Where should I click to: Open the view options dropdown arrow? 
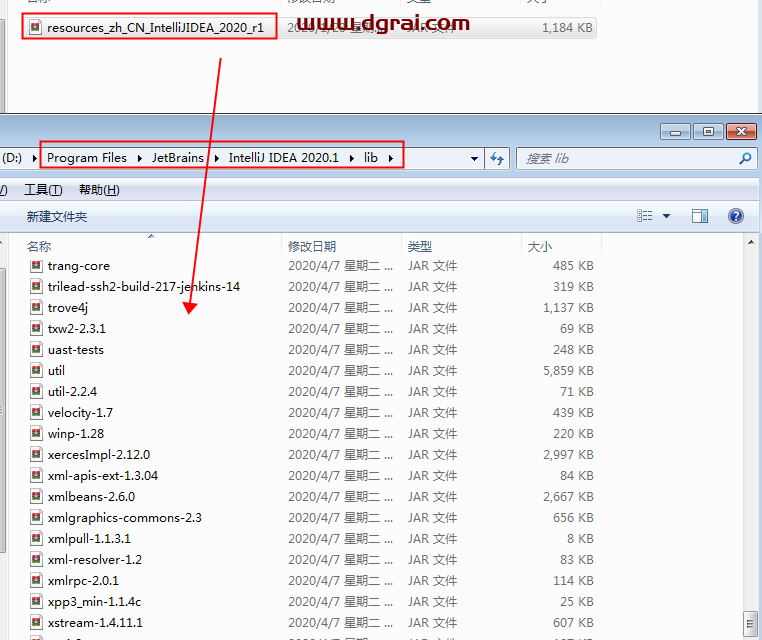(666, 216)
